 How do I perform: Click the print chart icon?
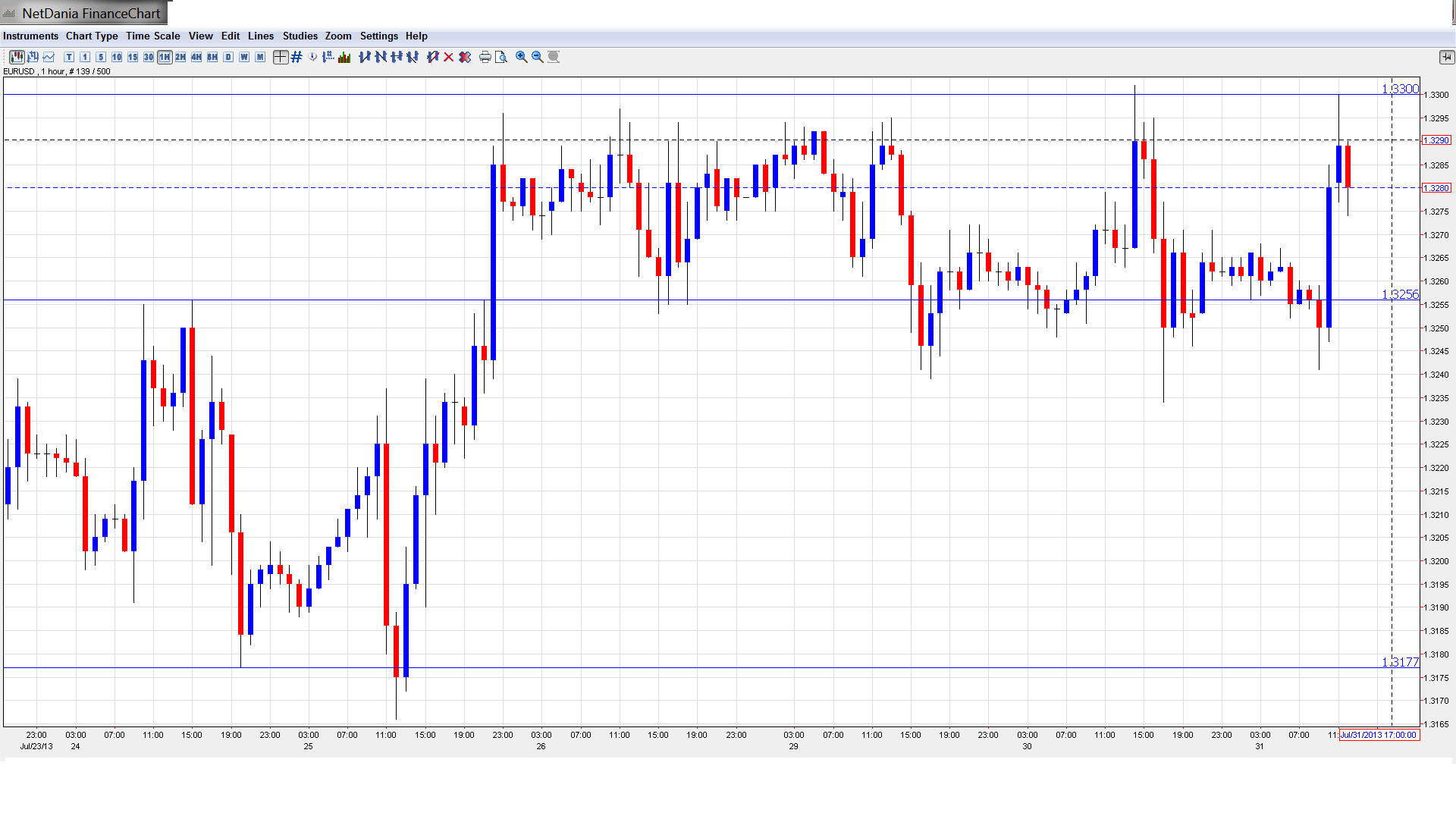tap(485, 57)
